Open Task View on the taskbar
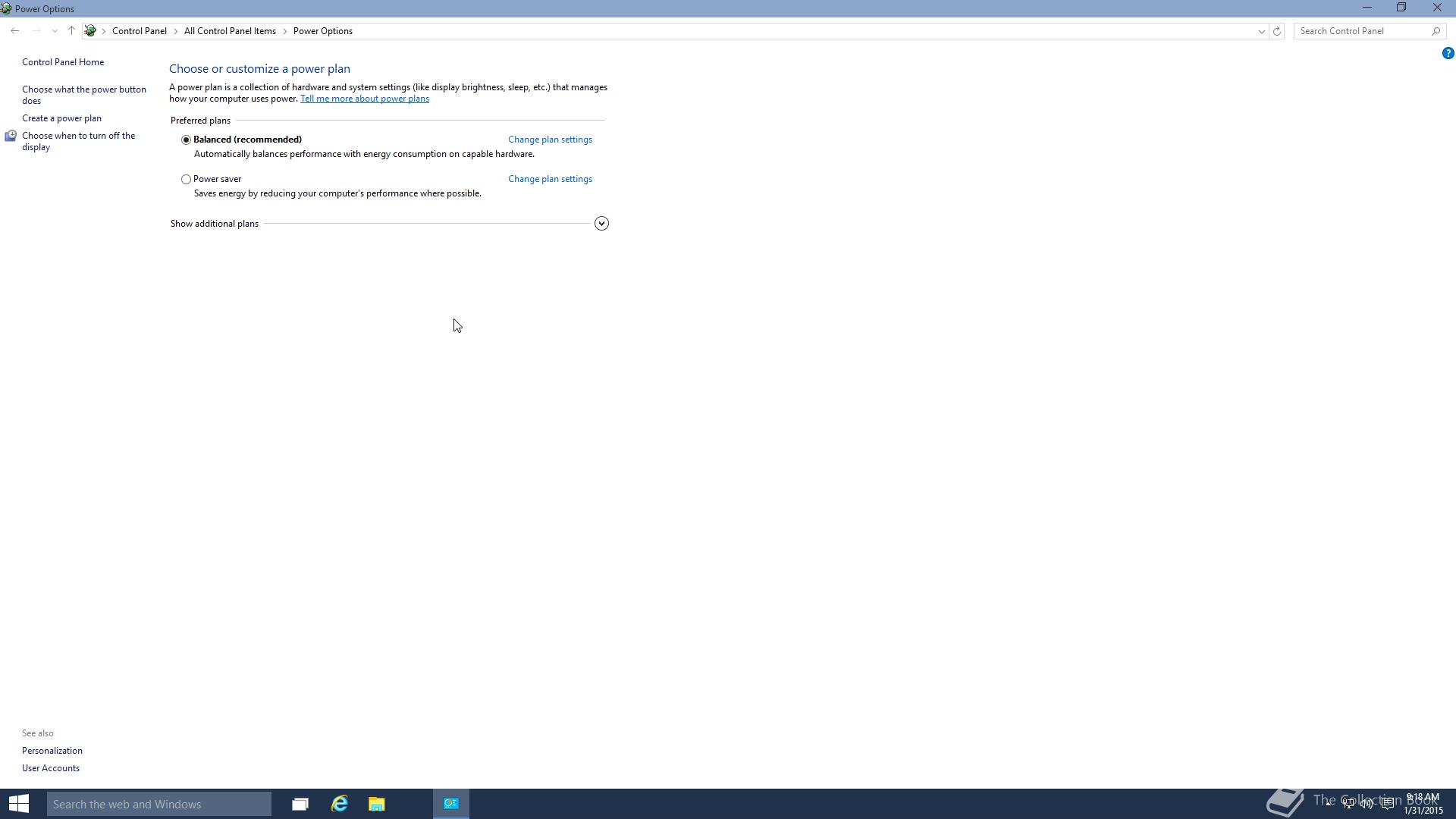Viewport: 1456px width, 819px height. coord(300,804)
